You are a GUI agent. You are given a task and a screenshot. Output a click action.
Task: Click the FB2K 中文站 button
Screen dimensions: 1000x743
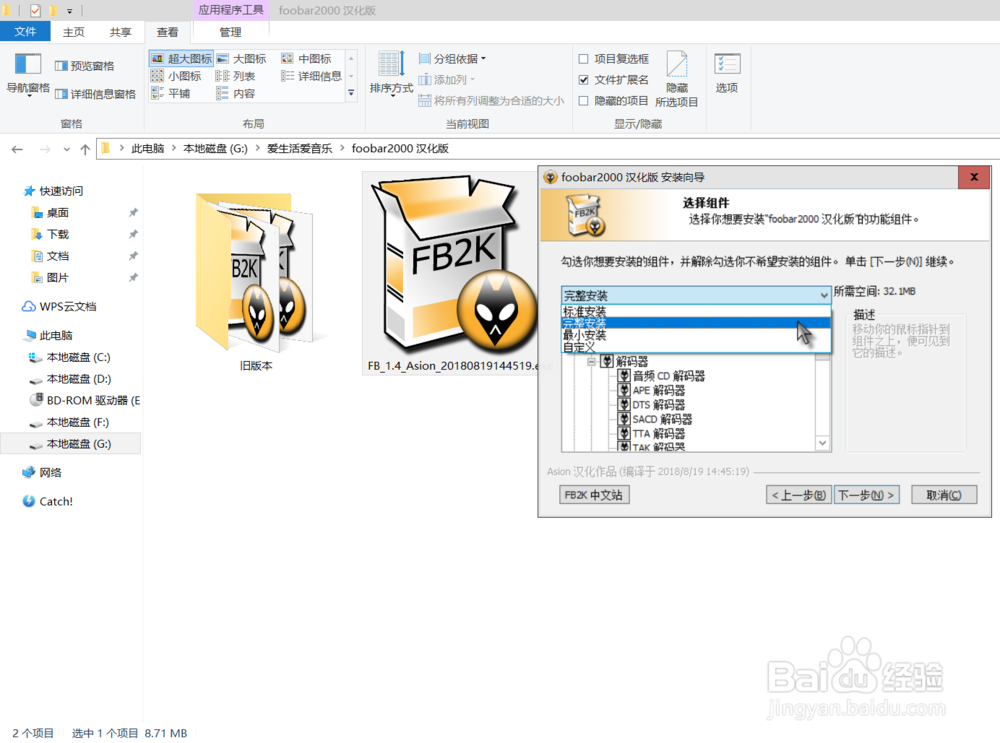tap(594, 495)
